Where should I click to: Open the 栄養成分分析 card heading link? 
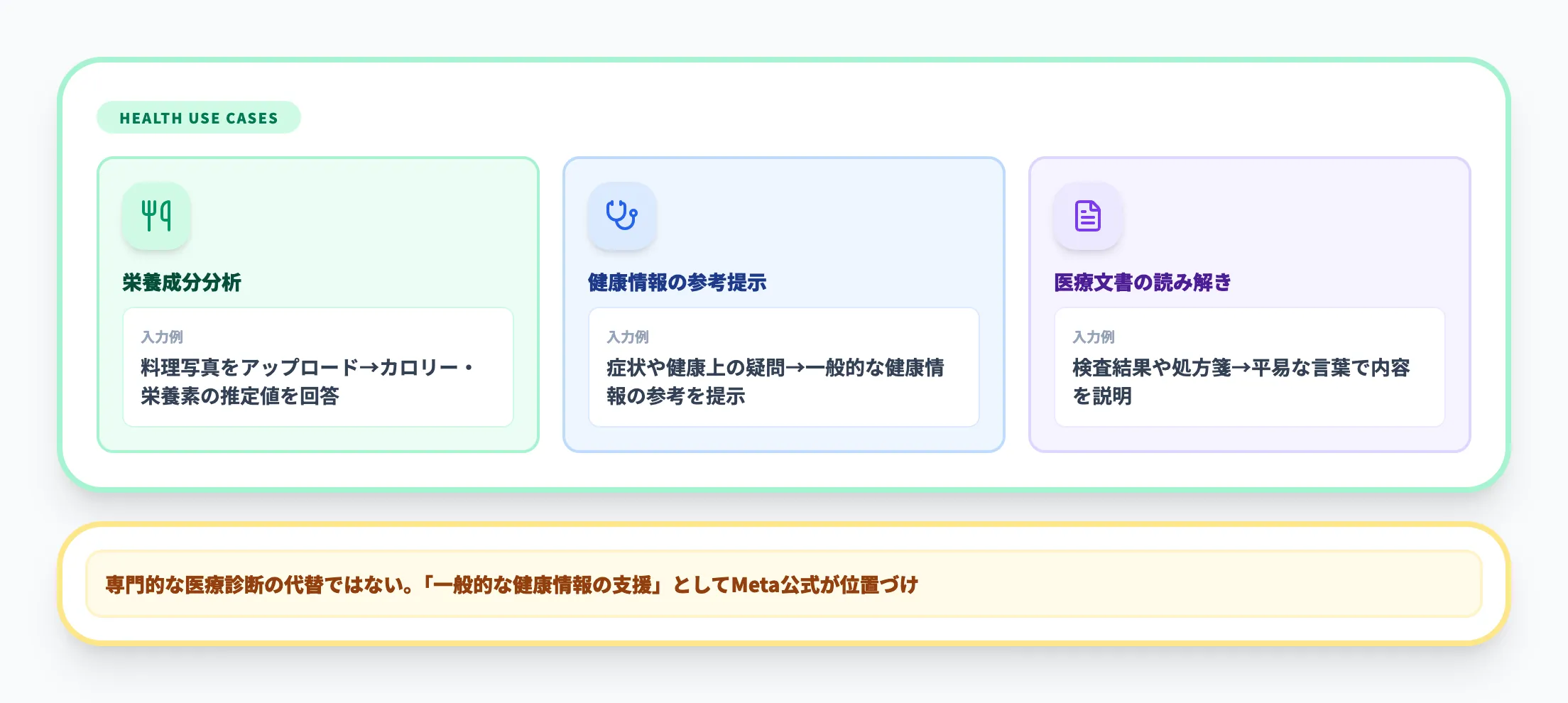pos(181,282)
